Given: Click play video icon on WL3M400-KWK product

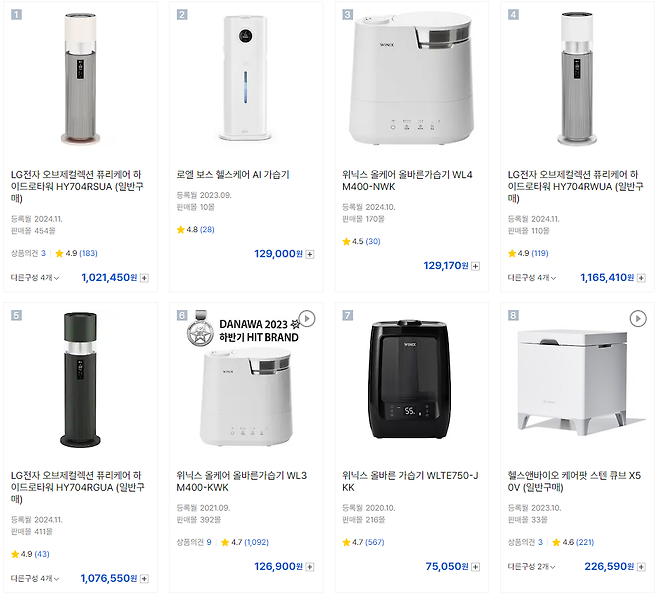Looking at the screenshot, I should coord(307,319).
